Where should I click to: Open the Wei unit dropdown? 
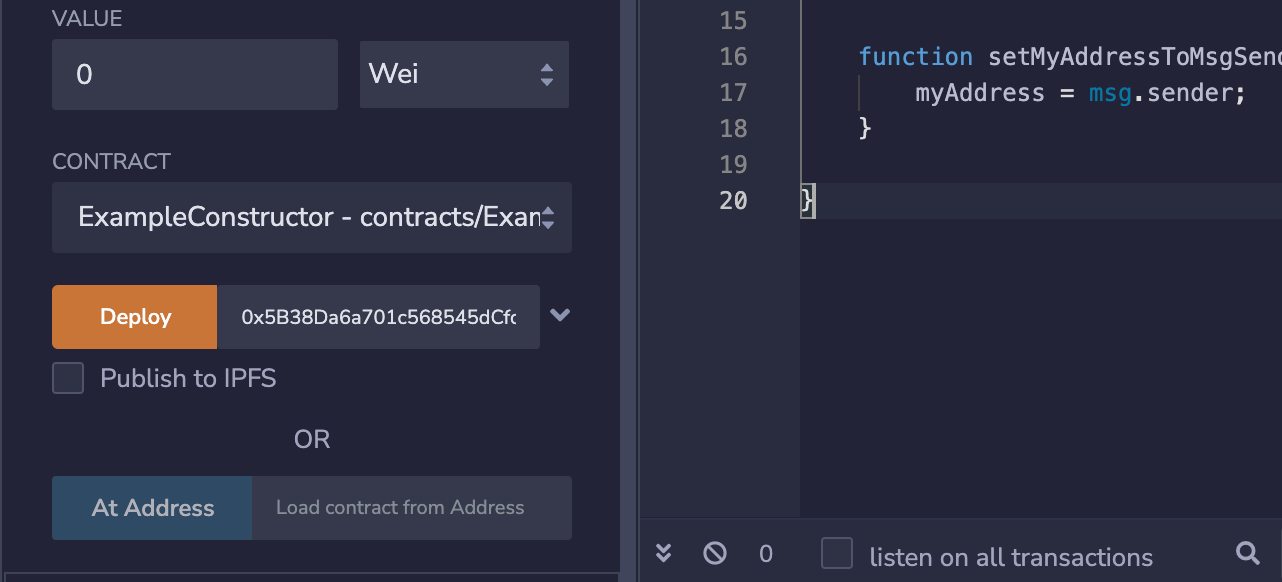coord(464,74)
